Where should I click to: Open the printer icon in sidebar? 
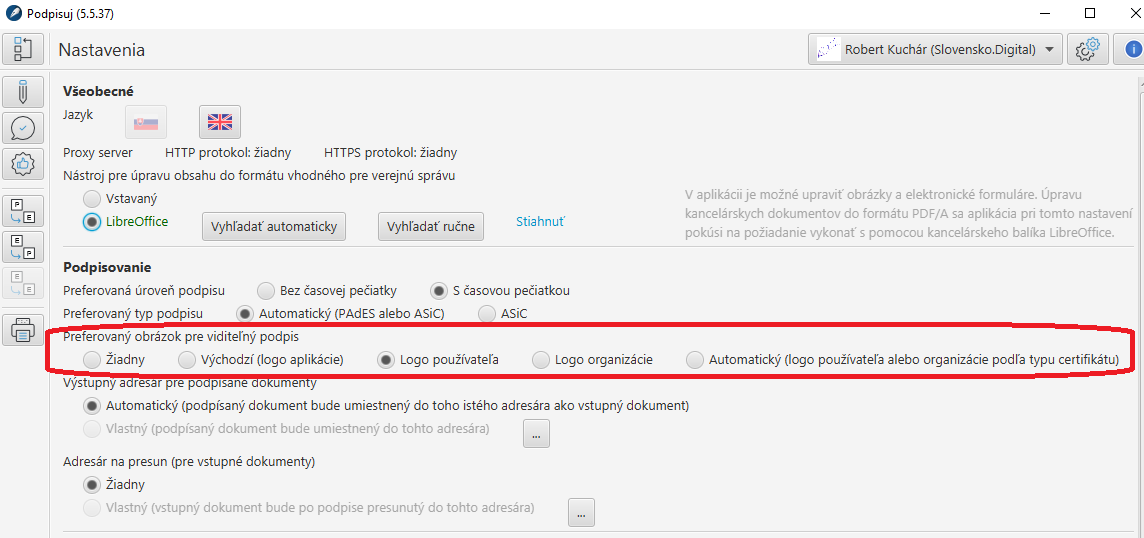[x=24, y=330]
